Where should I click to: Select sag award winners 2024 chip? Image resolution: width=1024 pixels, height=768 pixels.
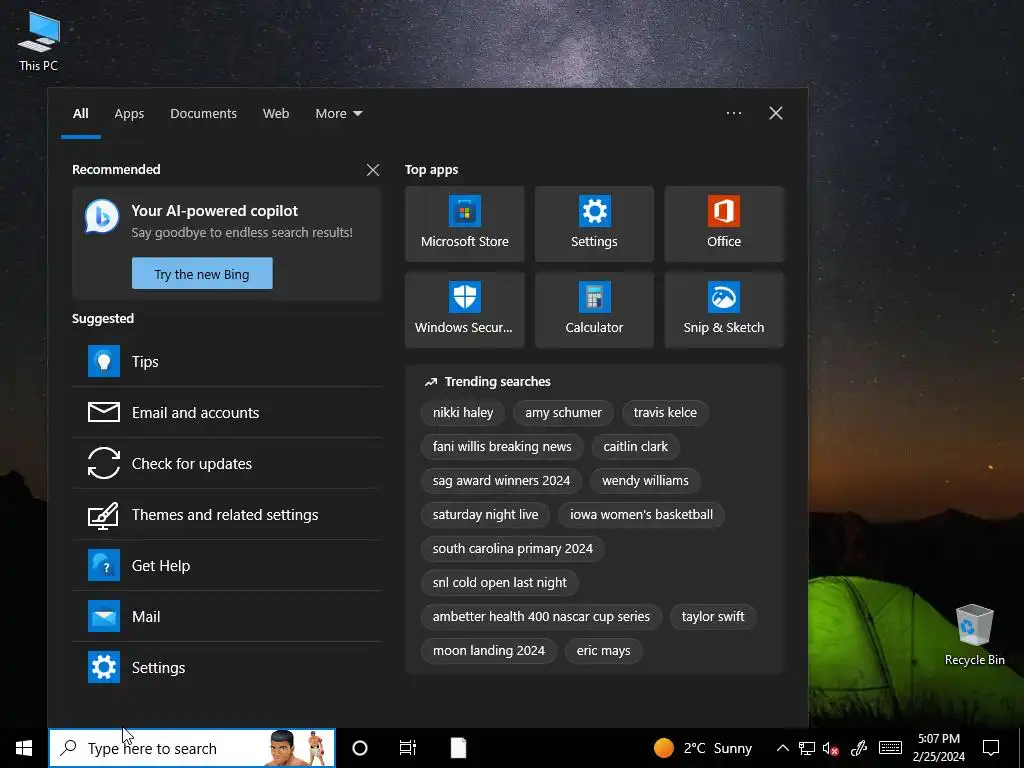point(501,481)
